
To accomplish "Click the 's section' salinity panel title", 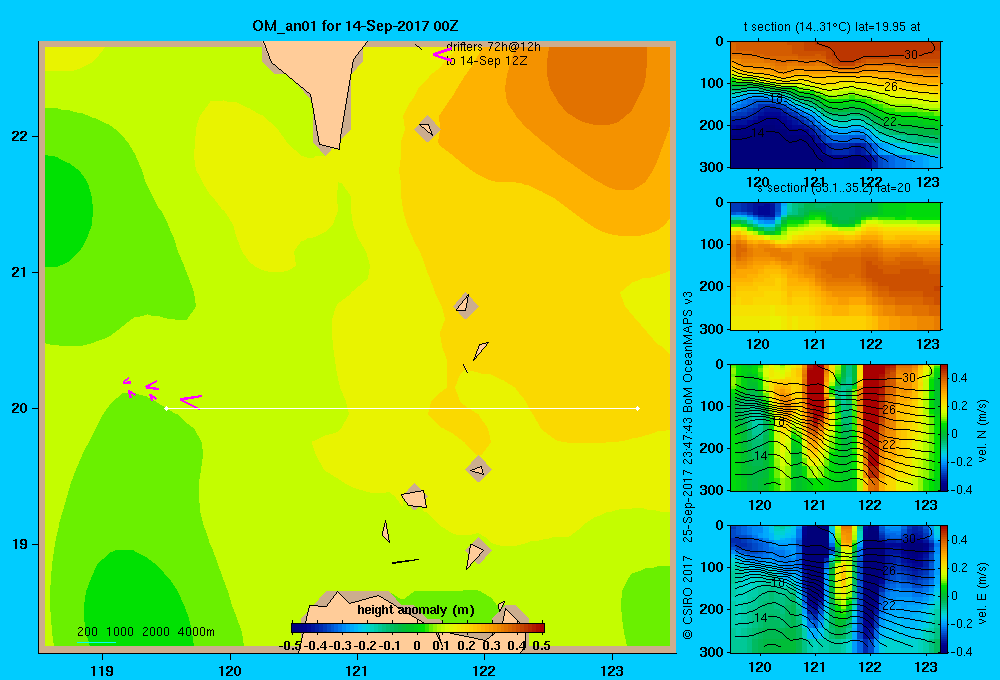I will [833, 188].
